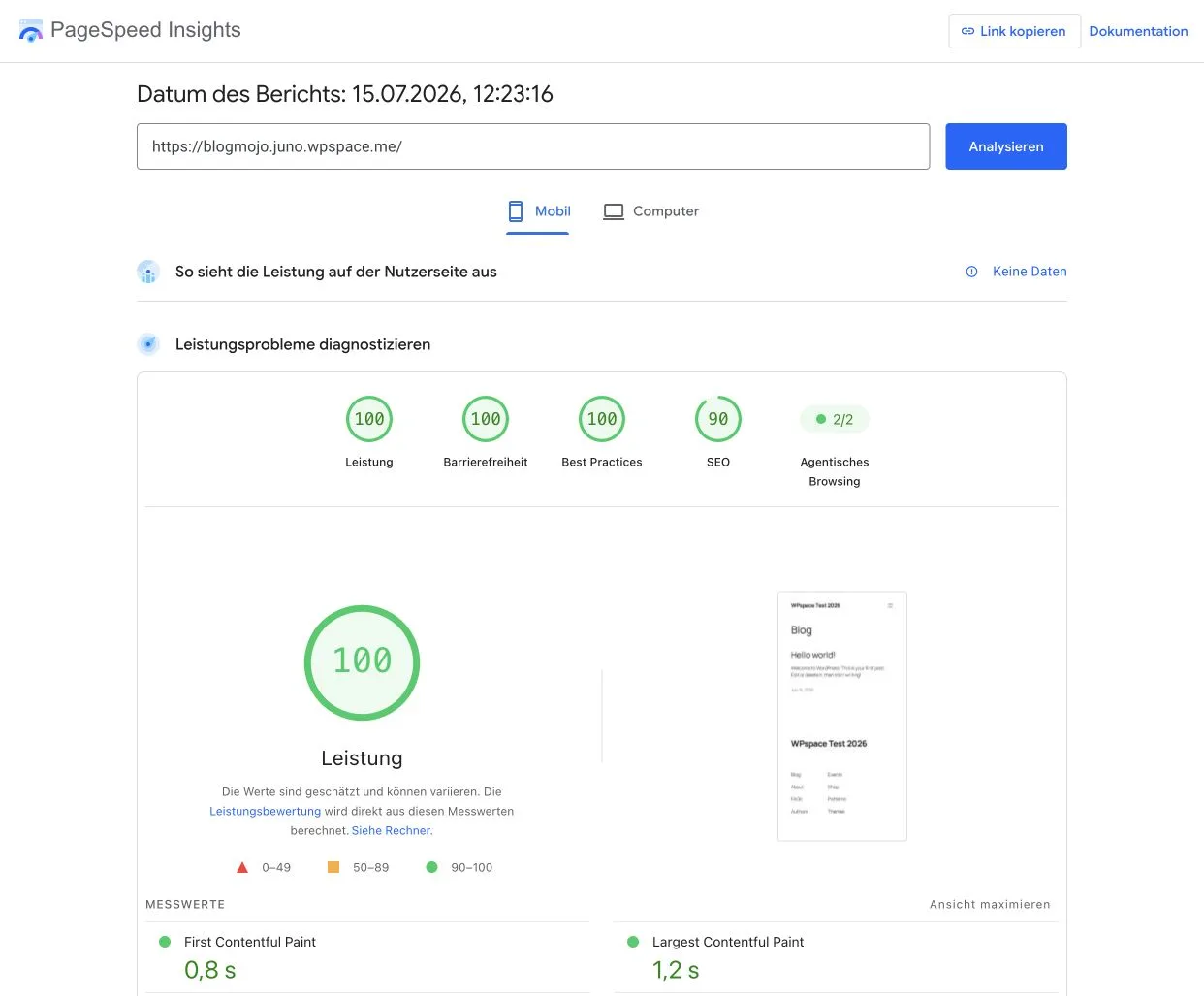The width and height of the screenshot is (1204, 996).
Task: Click the Largest Contentful Paint label
Action: (728, 942)
